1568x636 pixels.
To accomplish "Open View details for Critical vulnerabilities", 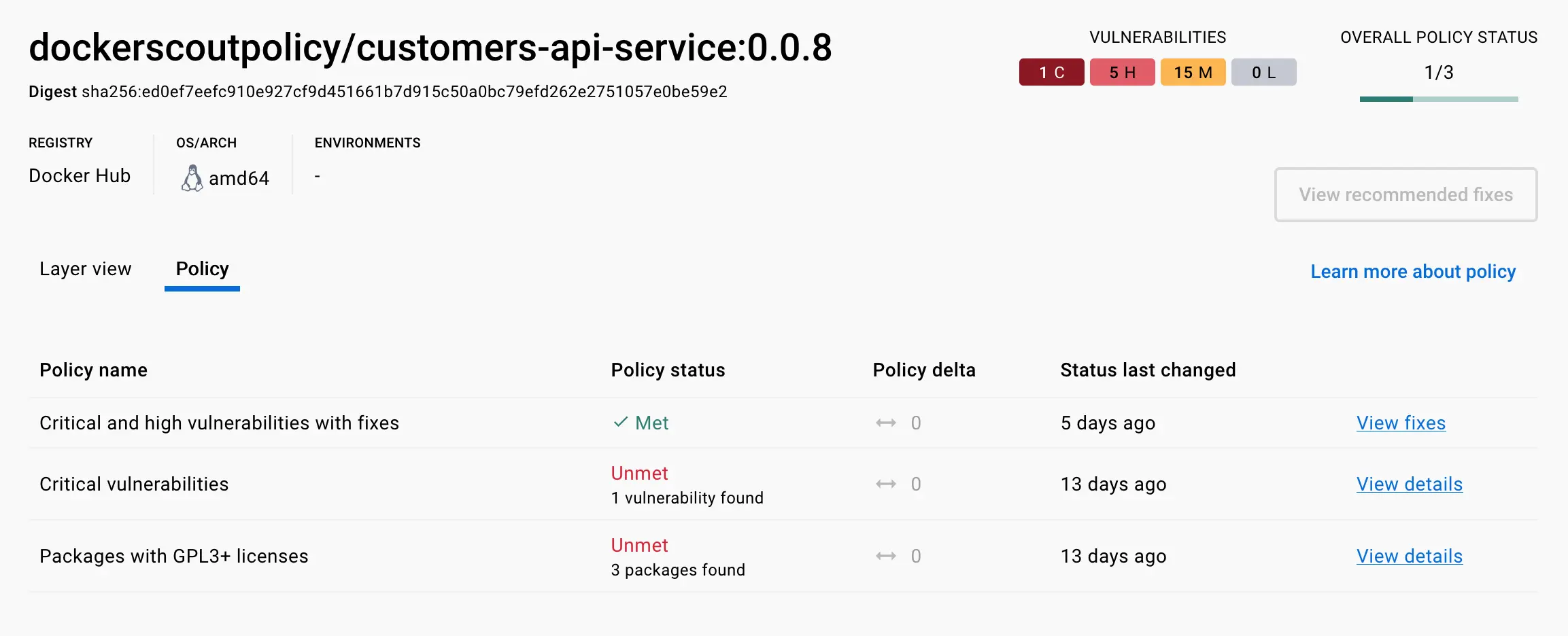I will click(1409, 484).
